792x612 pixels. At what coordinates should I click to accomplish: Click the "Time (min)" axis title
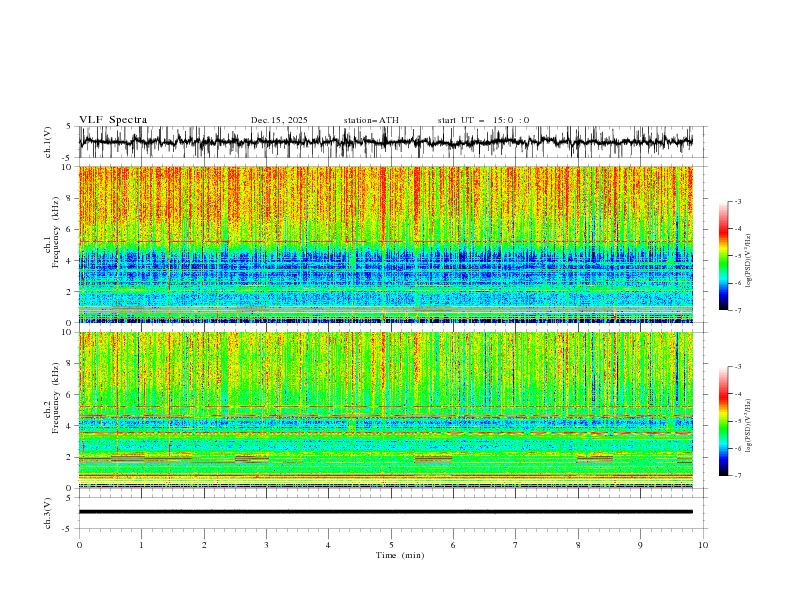click(400, 555)
